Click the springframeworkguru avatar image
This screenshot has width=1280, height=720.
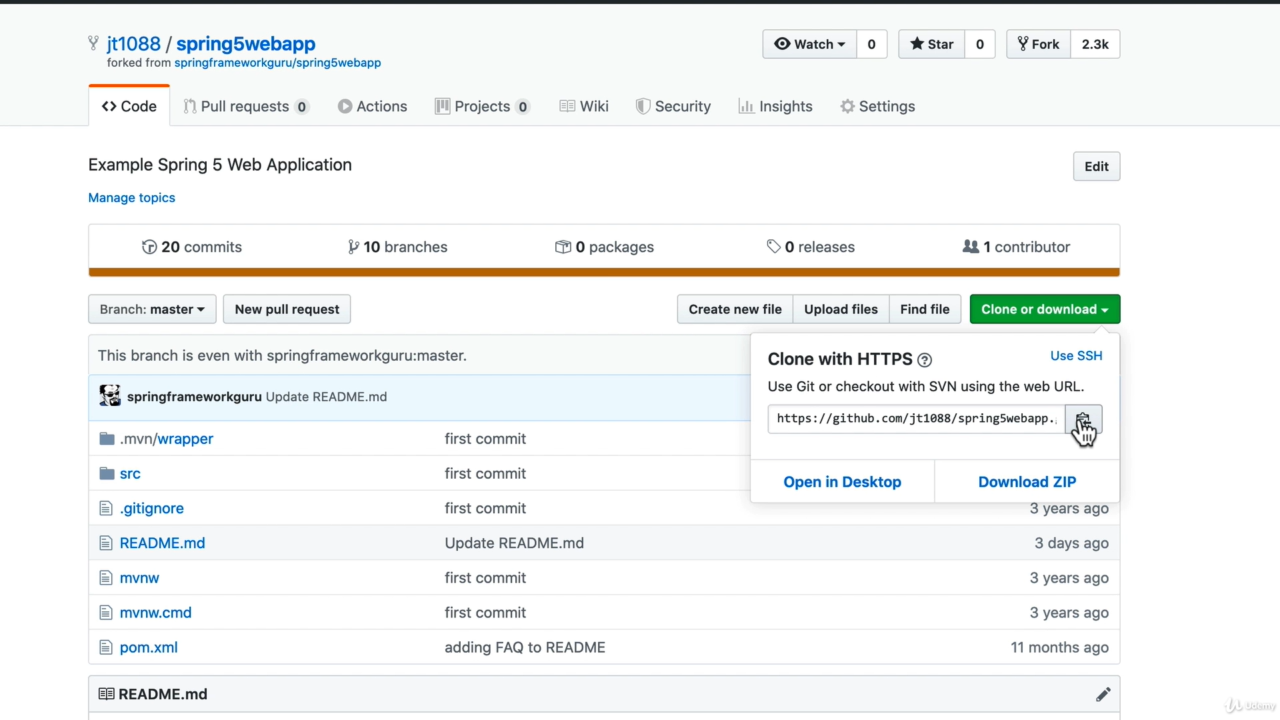click(x=110, y=396)
